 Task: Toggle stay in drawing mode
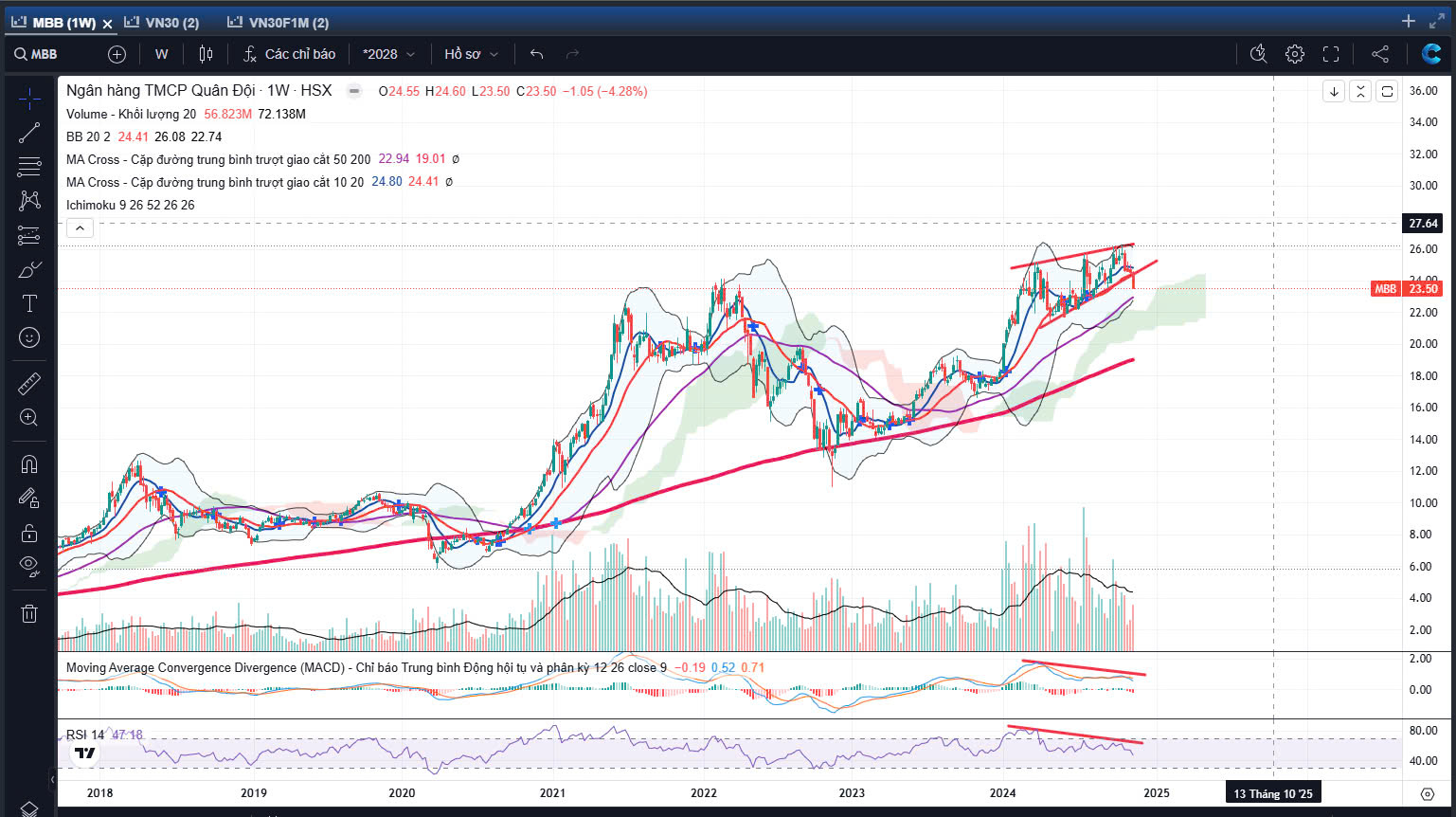point(29,498)
